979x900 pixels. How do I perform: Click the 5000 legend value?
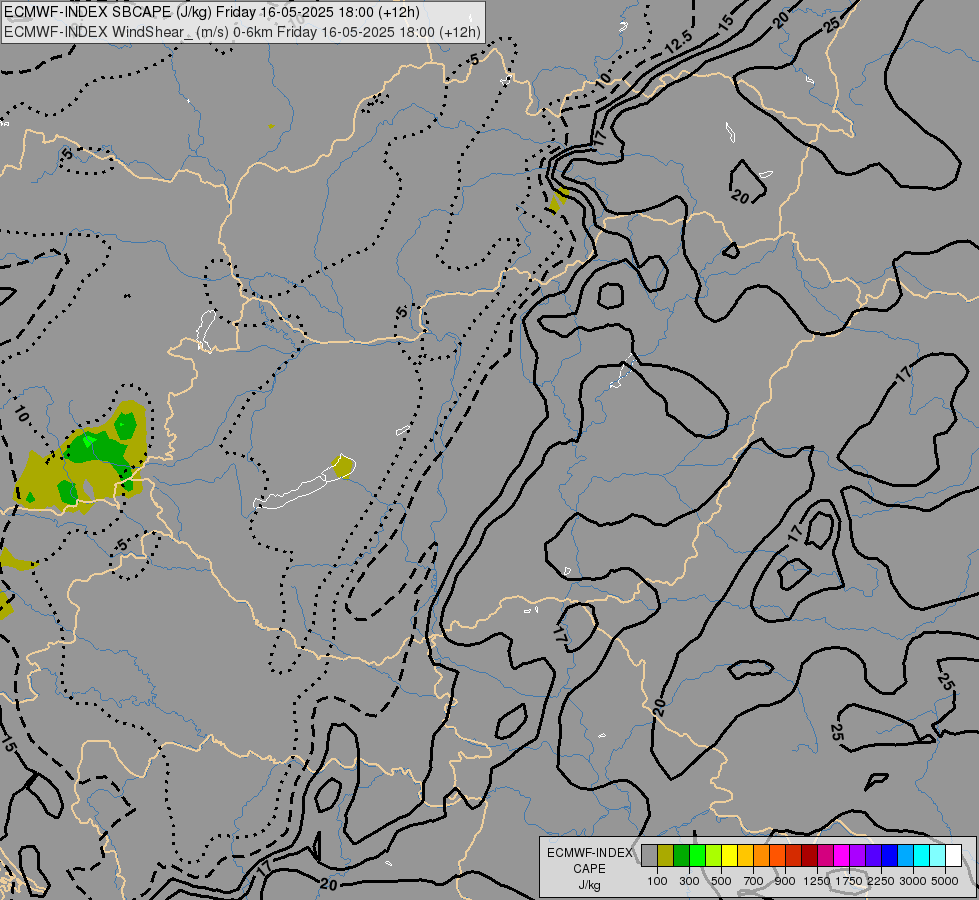coord(945,881)
